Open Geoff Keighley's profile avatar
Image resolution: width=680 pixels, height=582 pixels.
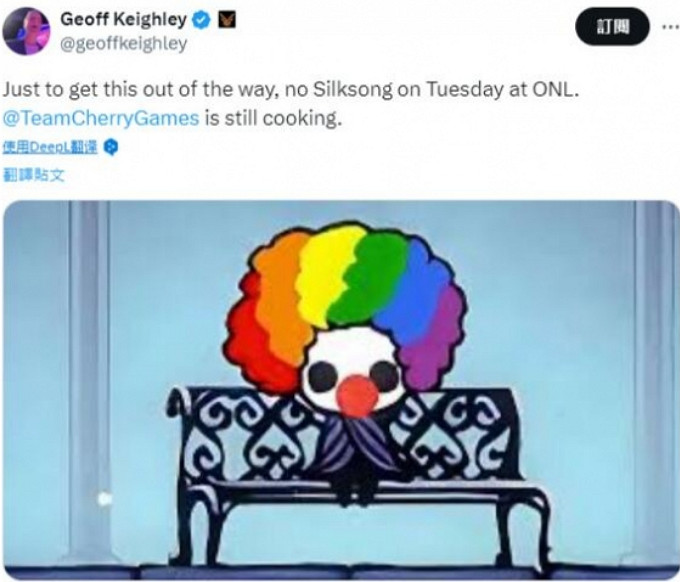click(x=26, y=31)
